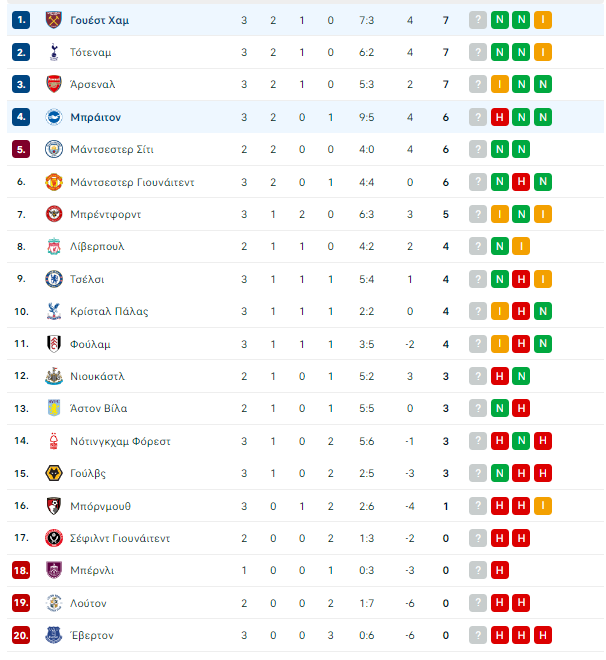Click the orange I result badge for Λίβερπουλ
Viewport: 606px width, 660px height.
(x=521, y=246)
